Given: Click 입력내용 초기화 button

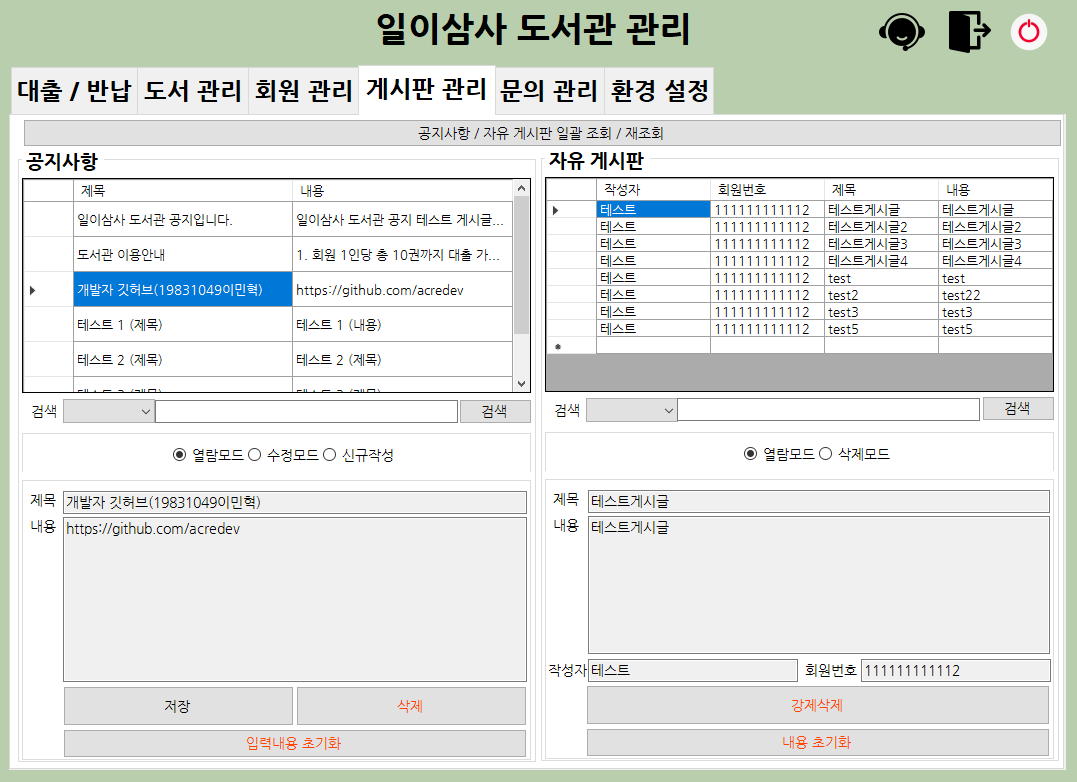Looking at the screenshot, I should (x=295, y=743).
